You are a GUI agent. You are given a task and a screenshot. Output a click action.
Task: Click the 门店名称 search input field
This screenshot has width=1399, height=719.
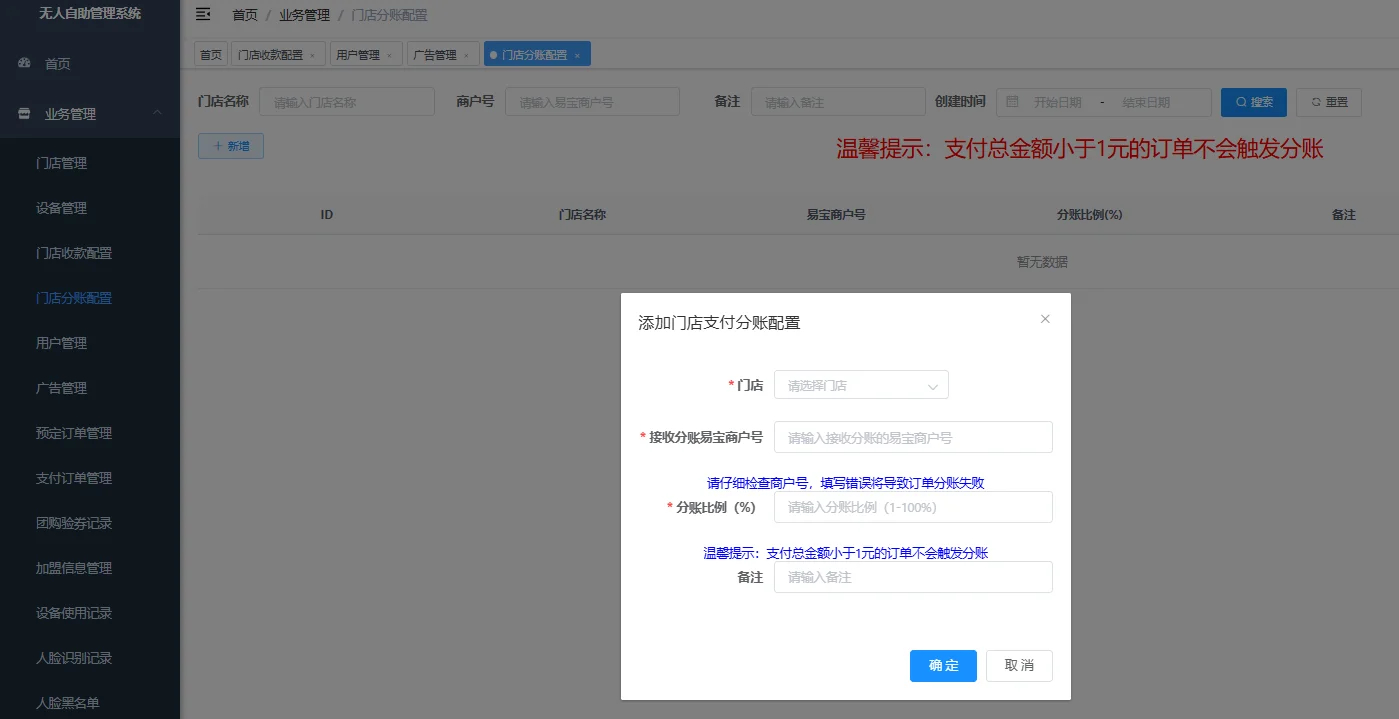[346, 101]
